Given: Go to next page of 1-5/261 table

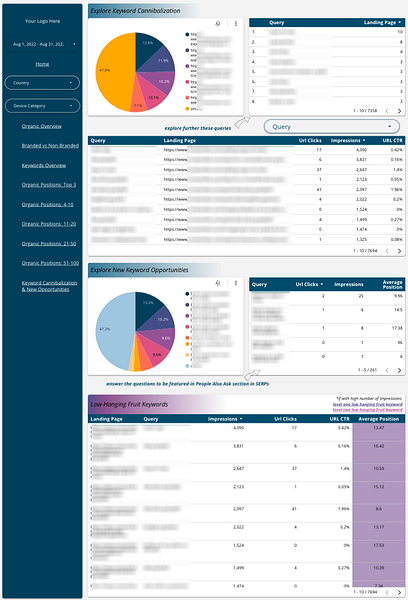Looking at the screenshot, I should (399, 370).
